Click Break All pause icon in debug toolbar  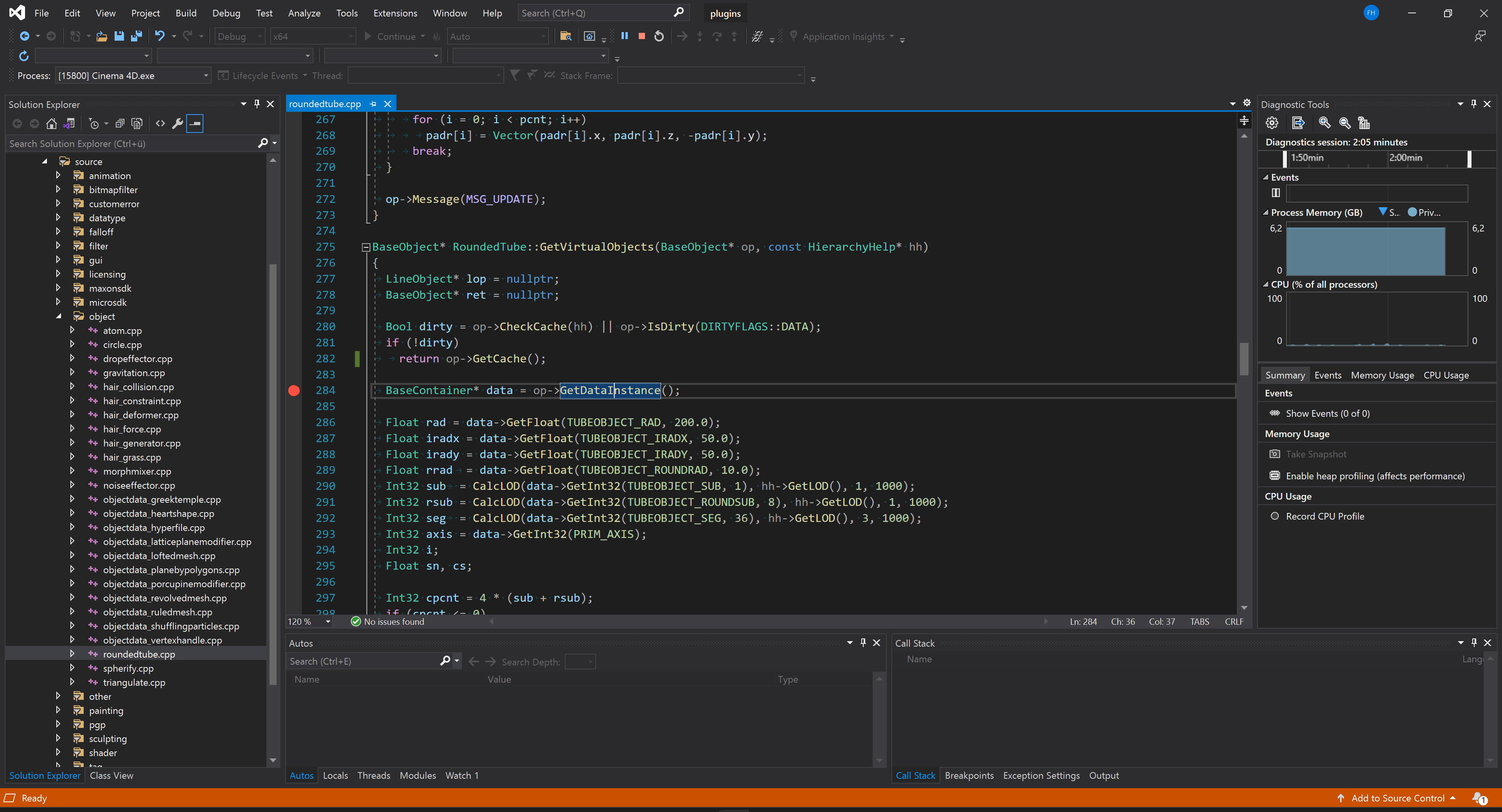tap(625, 36)
